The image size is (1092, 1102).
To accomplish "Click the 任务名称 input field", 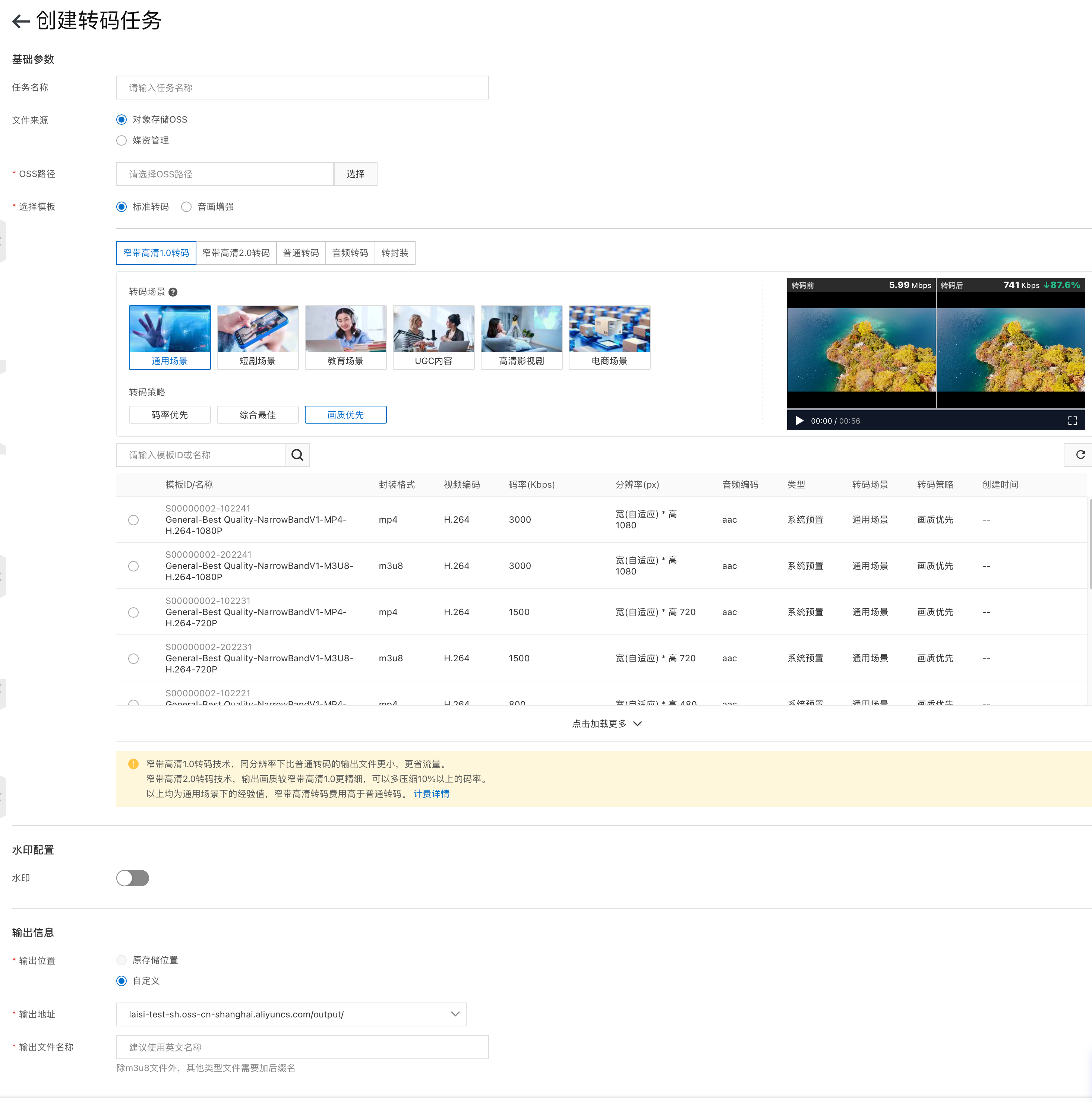I will click(x=302, y=87).
